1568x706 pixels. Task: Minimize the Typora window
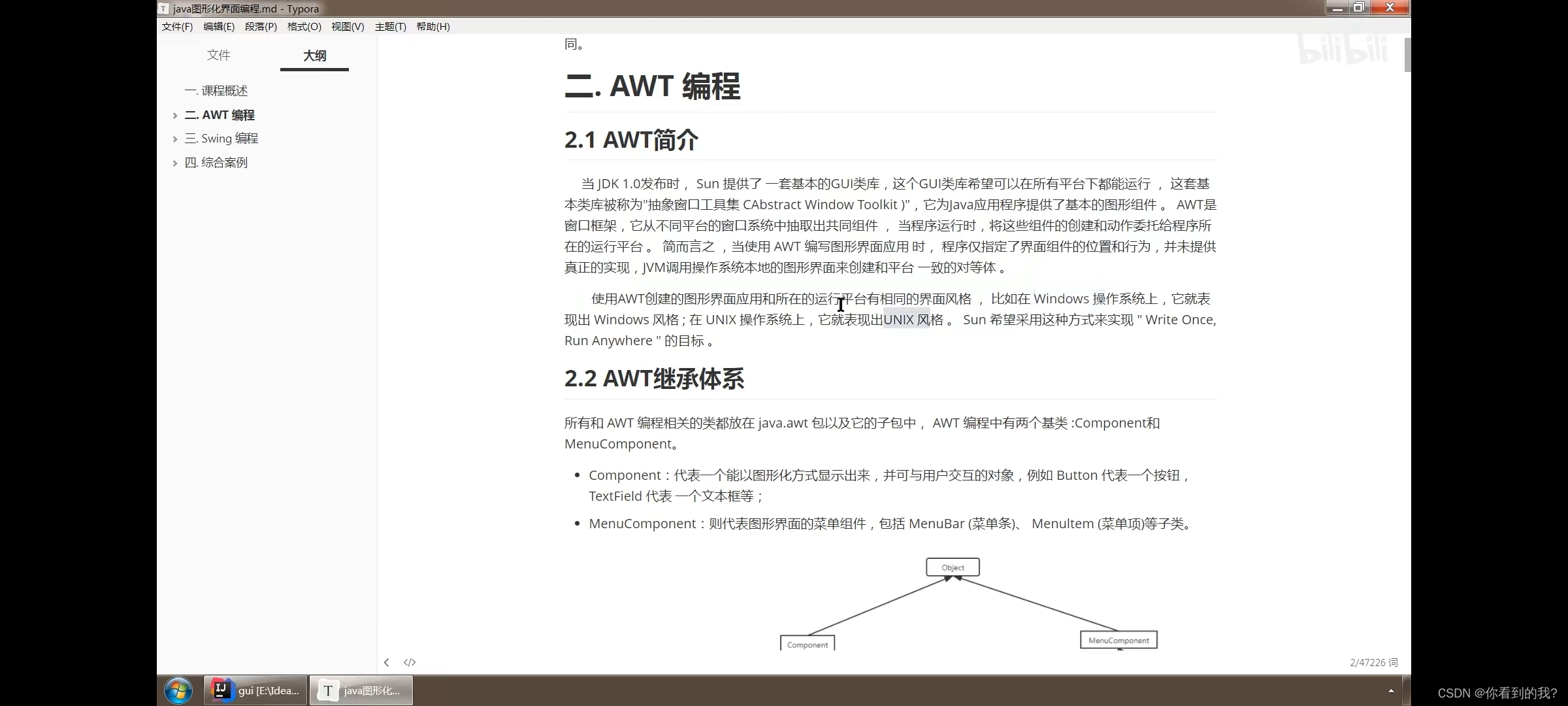point(1337,7)
